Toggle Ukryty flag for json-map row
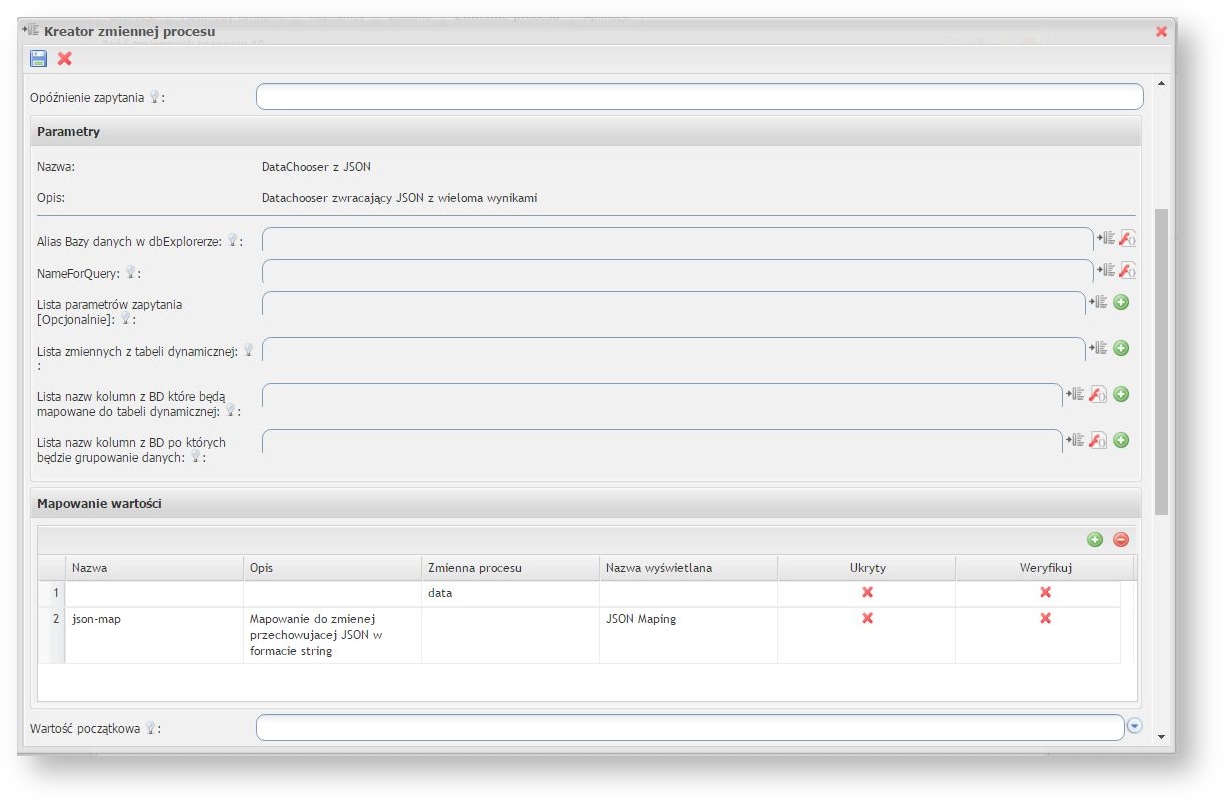 click(x=867, y=618)
